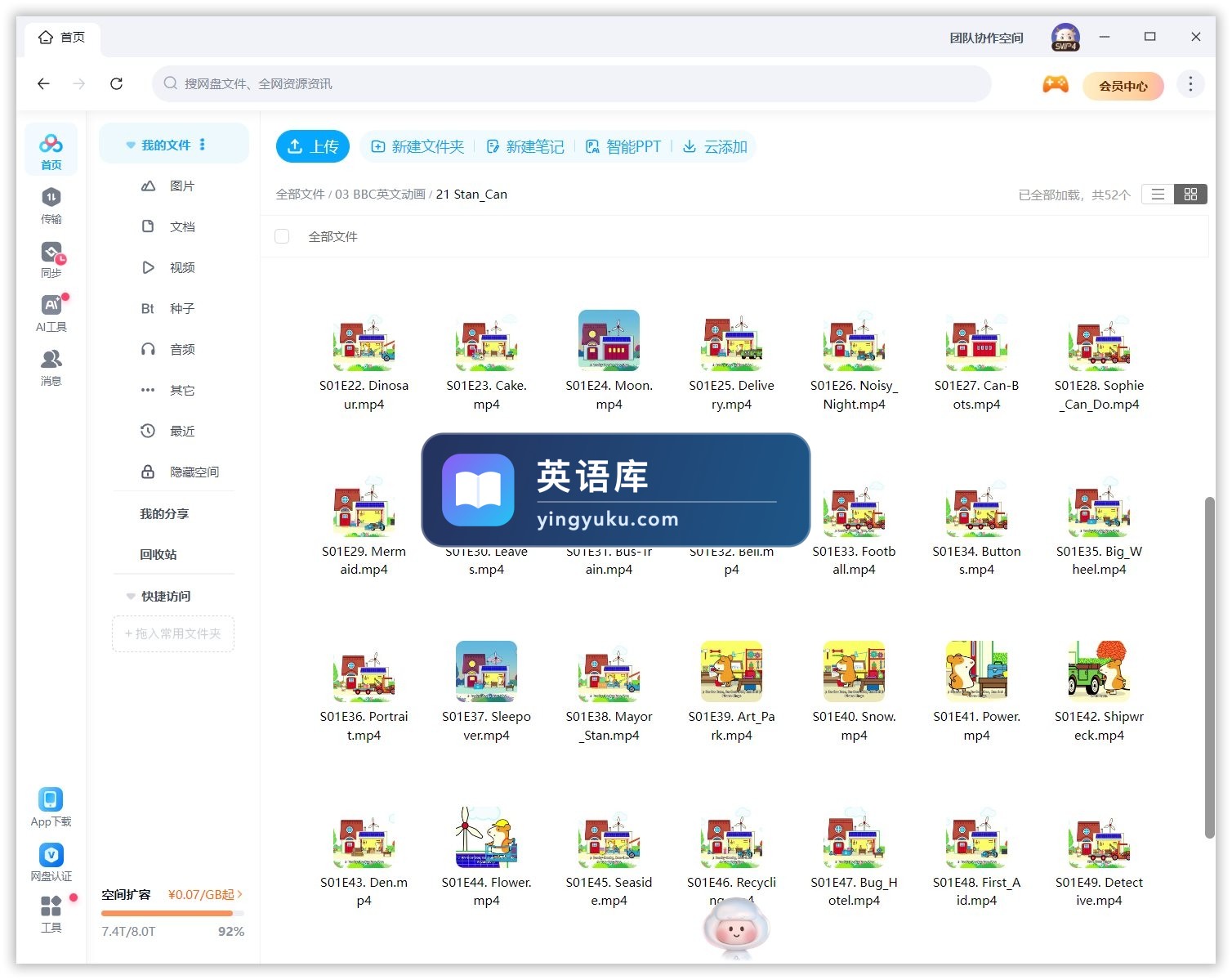The height and width of the screenshot is (980, 1232).
Task: Click the floating assistant mascot
Action: (736, 928)
